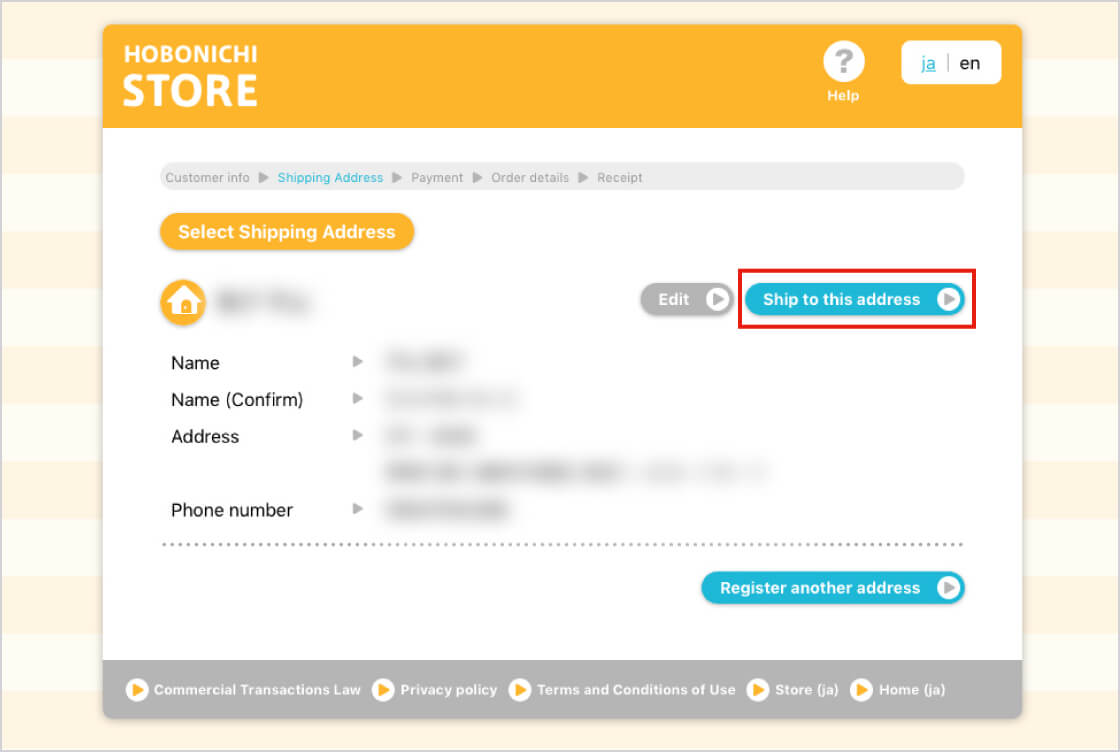Click arrow icon beside Store (ja)

point(759,690)
